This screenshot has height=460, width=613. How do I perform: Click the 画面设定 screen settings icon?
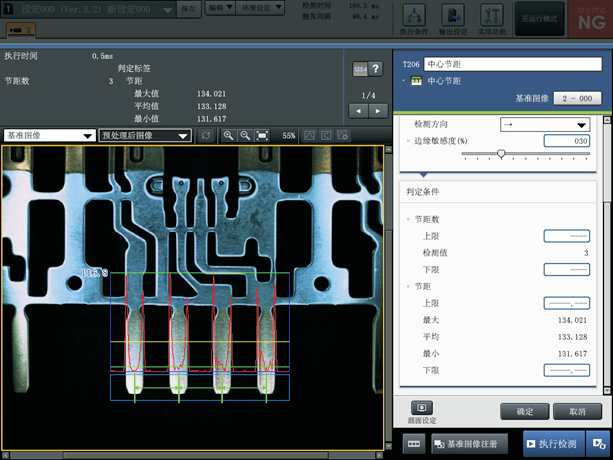tap(421, 409)
